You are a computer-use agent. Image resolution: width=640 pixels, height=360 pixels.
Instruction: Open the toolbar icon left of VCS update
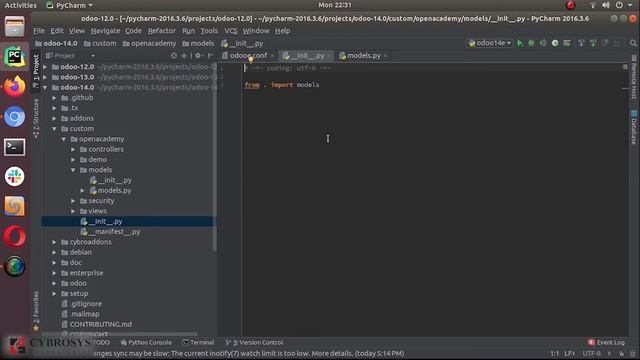coord(567,43)
